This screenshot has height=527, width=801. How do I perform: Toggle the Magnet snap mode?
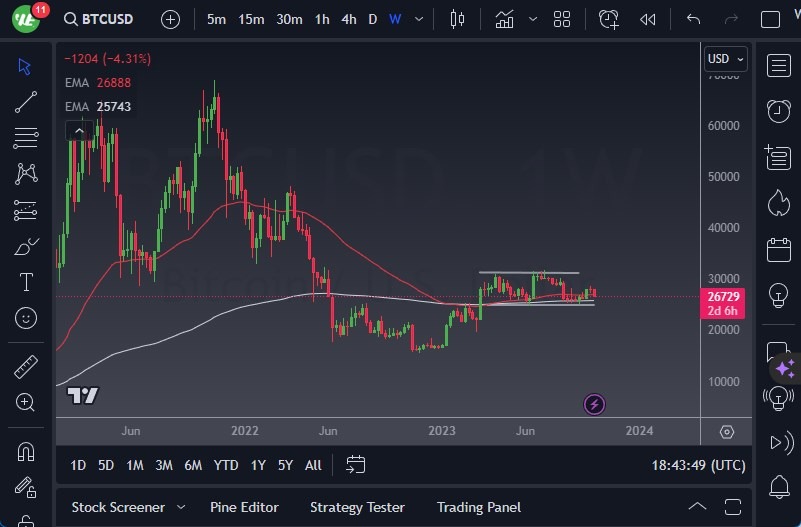pos(26,452)
